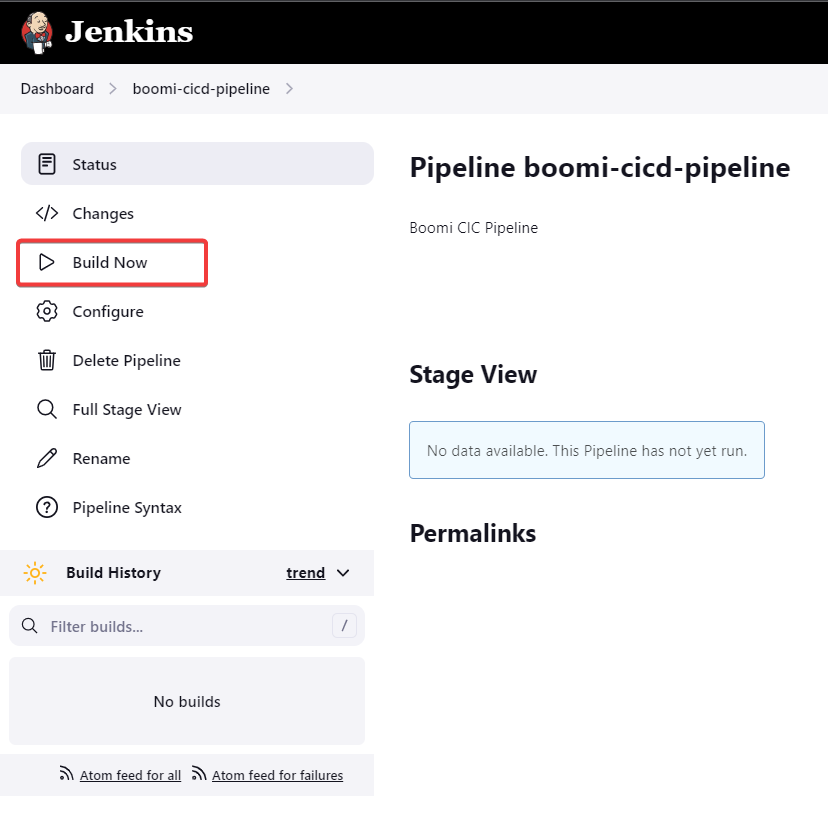The height and width of the screenshot is (831, 828).
Task: Open Full Stage View
Action: [127, 410]
